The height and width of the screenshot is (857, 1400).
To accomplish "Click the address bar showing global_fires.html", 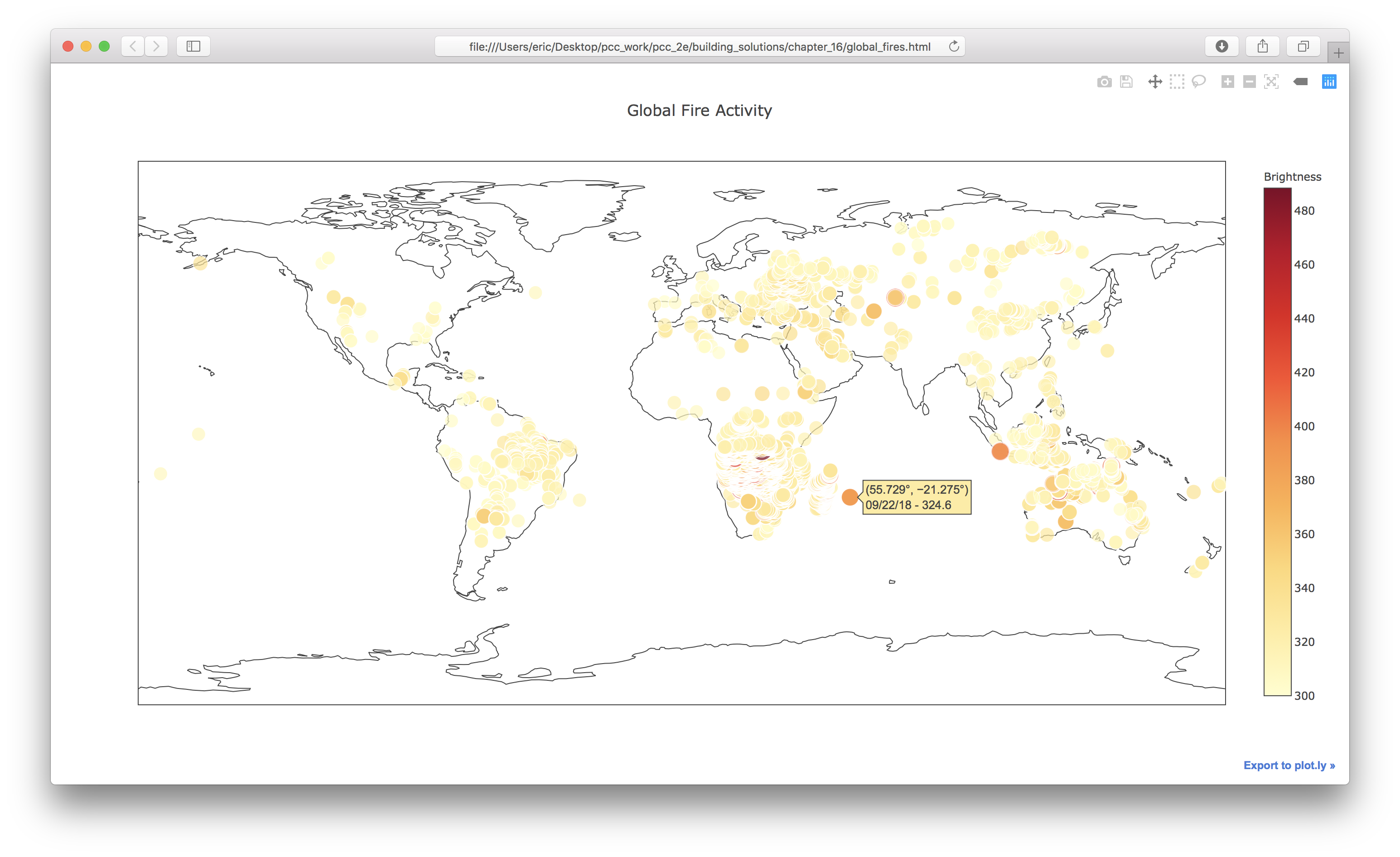I will pos(700,46).
